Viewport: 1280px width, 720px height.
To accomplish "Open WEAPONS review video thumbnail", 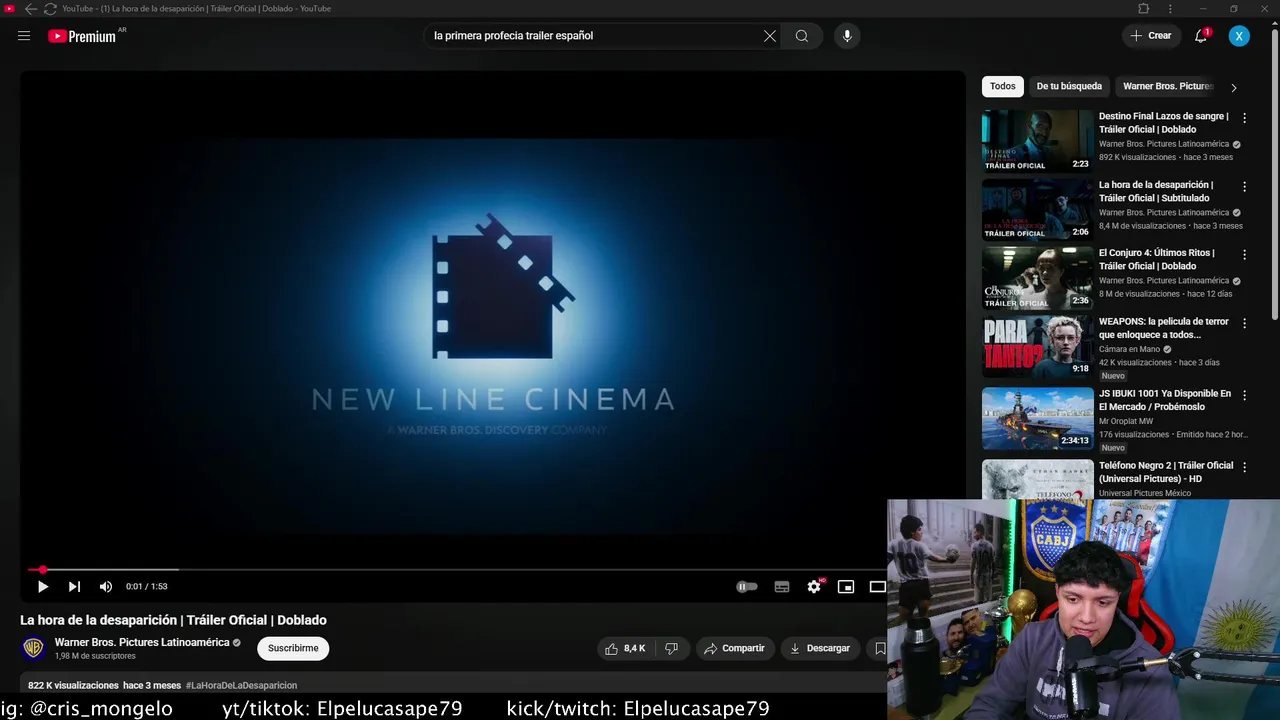I will (1037, 346).
